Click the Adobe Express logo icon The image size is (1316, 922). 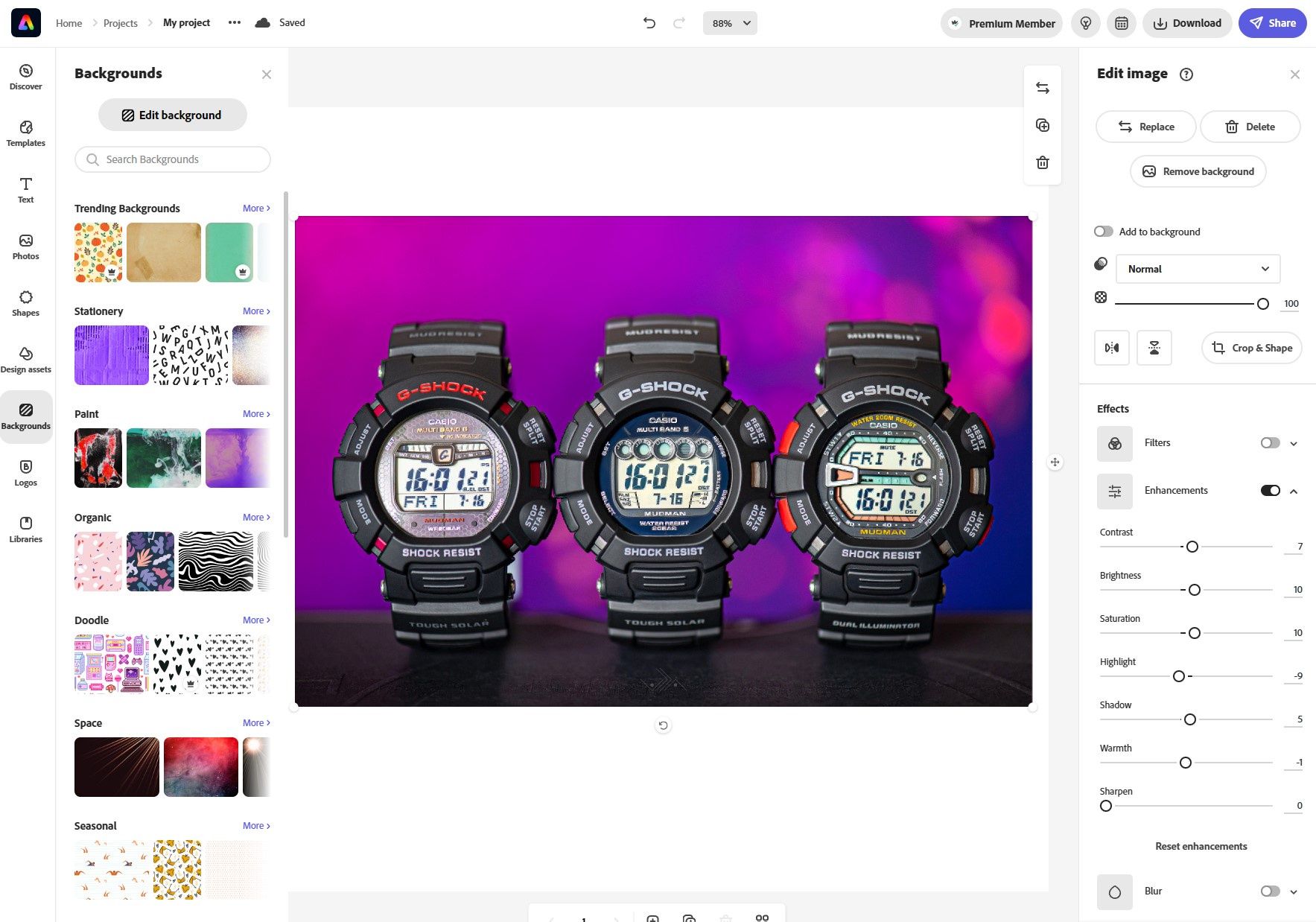coord(26,23)
